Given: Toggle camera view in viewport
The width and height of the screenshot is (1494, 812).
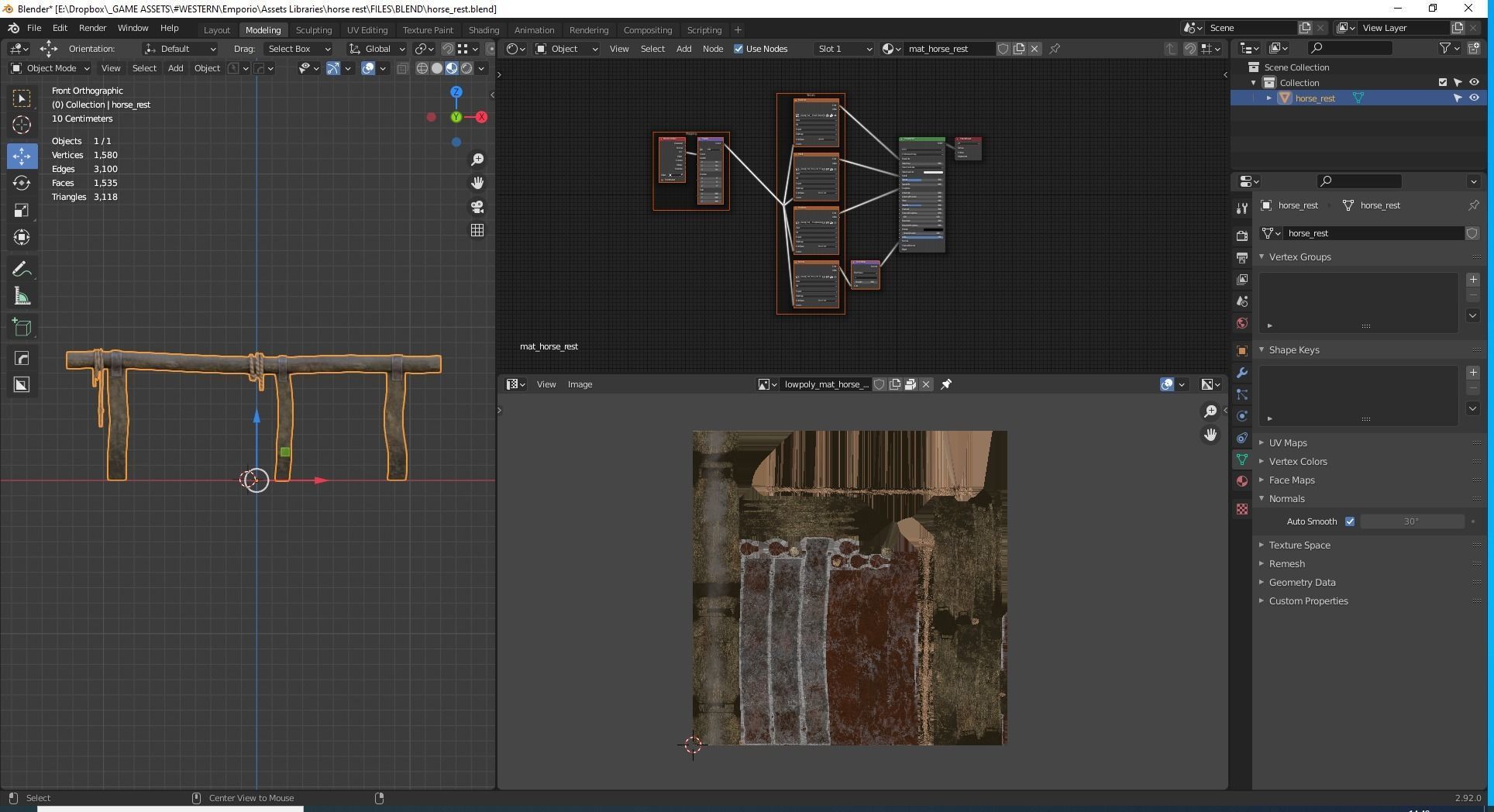Looking at the screenshot, I should [477, 207].
